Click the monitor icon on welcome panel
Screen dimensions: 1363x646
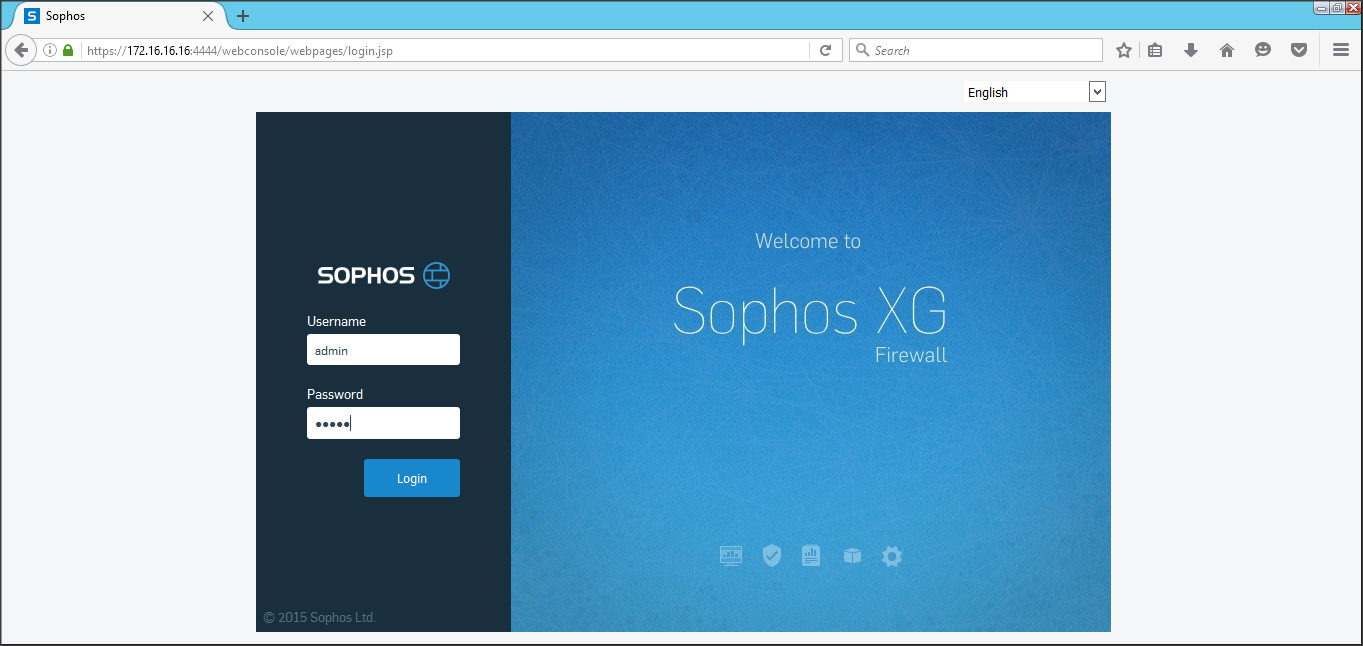pos(731,556)
